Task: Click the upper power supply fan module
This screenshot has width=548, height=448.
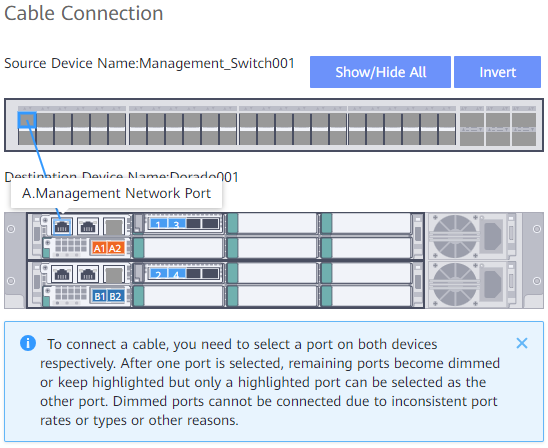Action: coord(475,237)
